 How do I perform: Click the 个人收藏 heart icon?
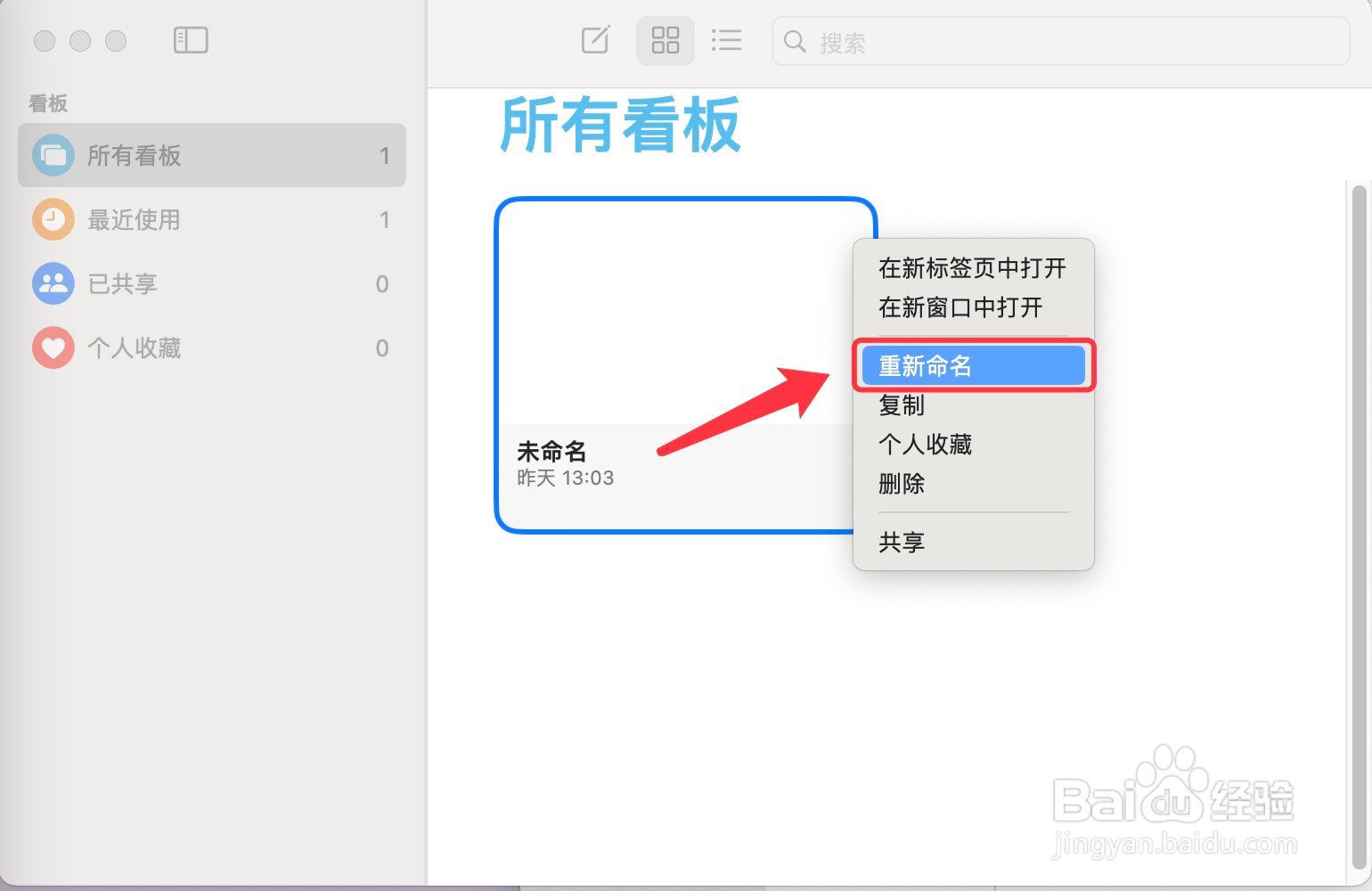[x=53, y=347]
